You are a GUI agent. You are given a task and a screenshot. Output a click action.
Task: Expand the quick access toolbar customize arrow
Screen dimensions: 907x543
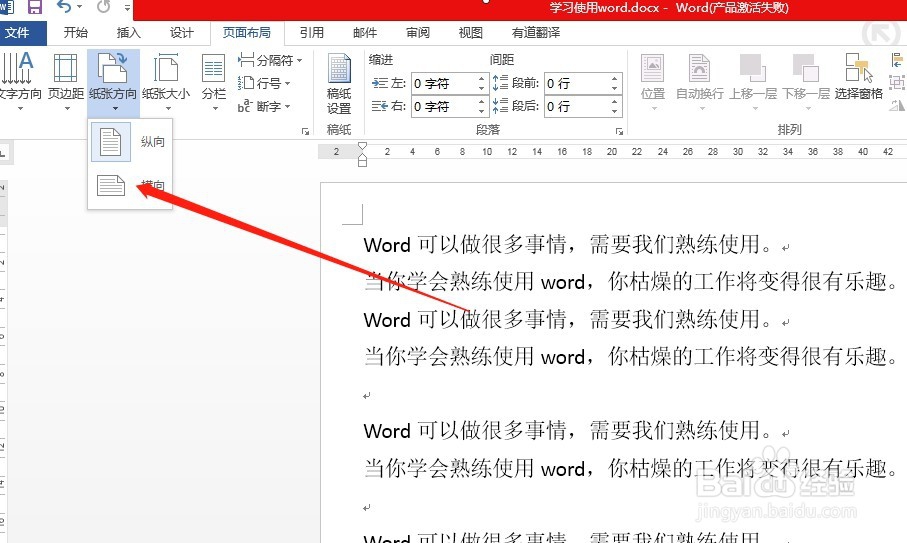coord(127,8)
